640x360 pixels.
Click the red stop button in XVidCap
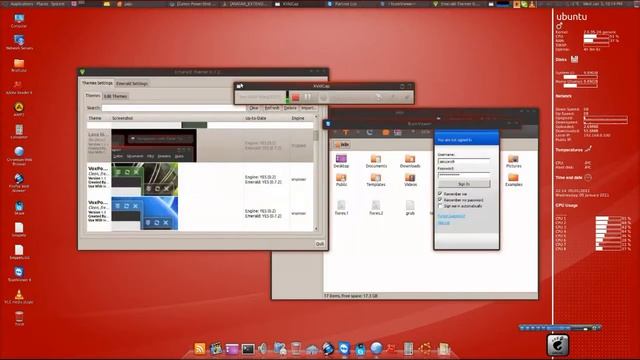click(x=296, y=97)
